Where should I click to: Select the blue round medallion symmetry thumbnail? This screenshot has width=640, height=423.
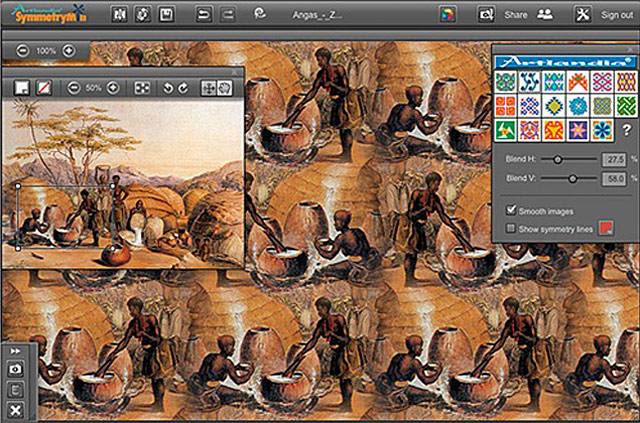[578, 106]
